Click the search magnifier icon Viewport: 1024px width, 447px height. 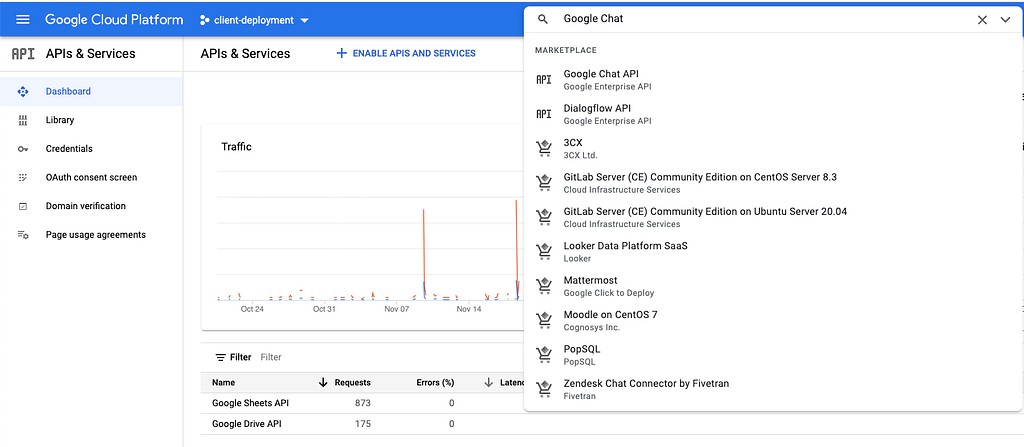click(543, 20)
